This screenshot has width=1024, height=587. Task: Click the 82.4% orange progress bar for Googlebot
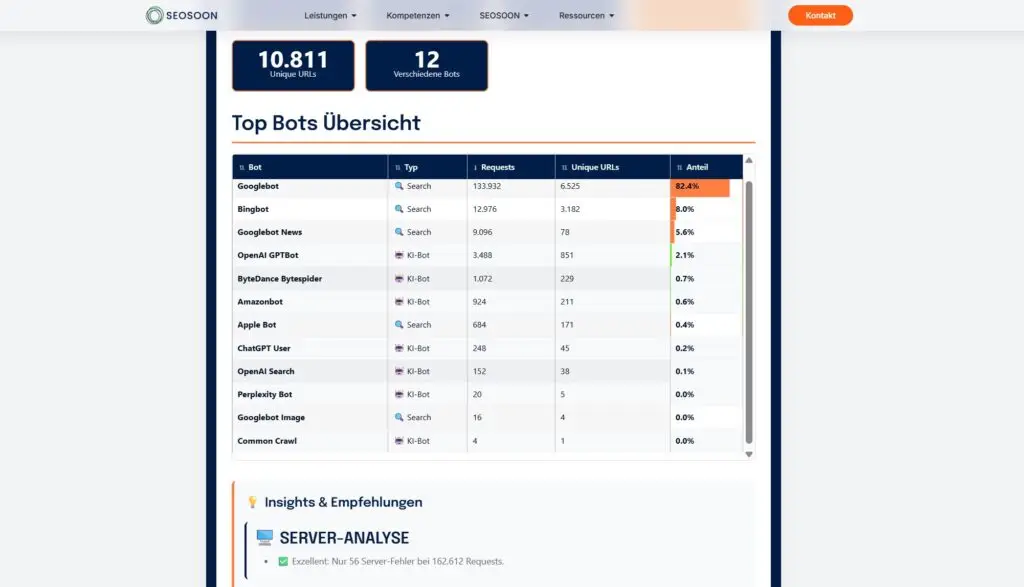(701, 186)
